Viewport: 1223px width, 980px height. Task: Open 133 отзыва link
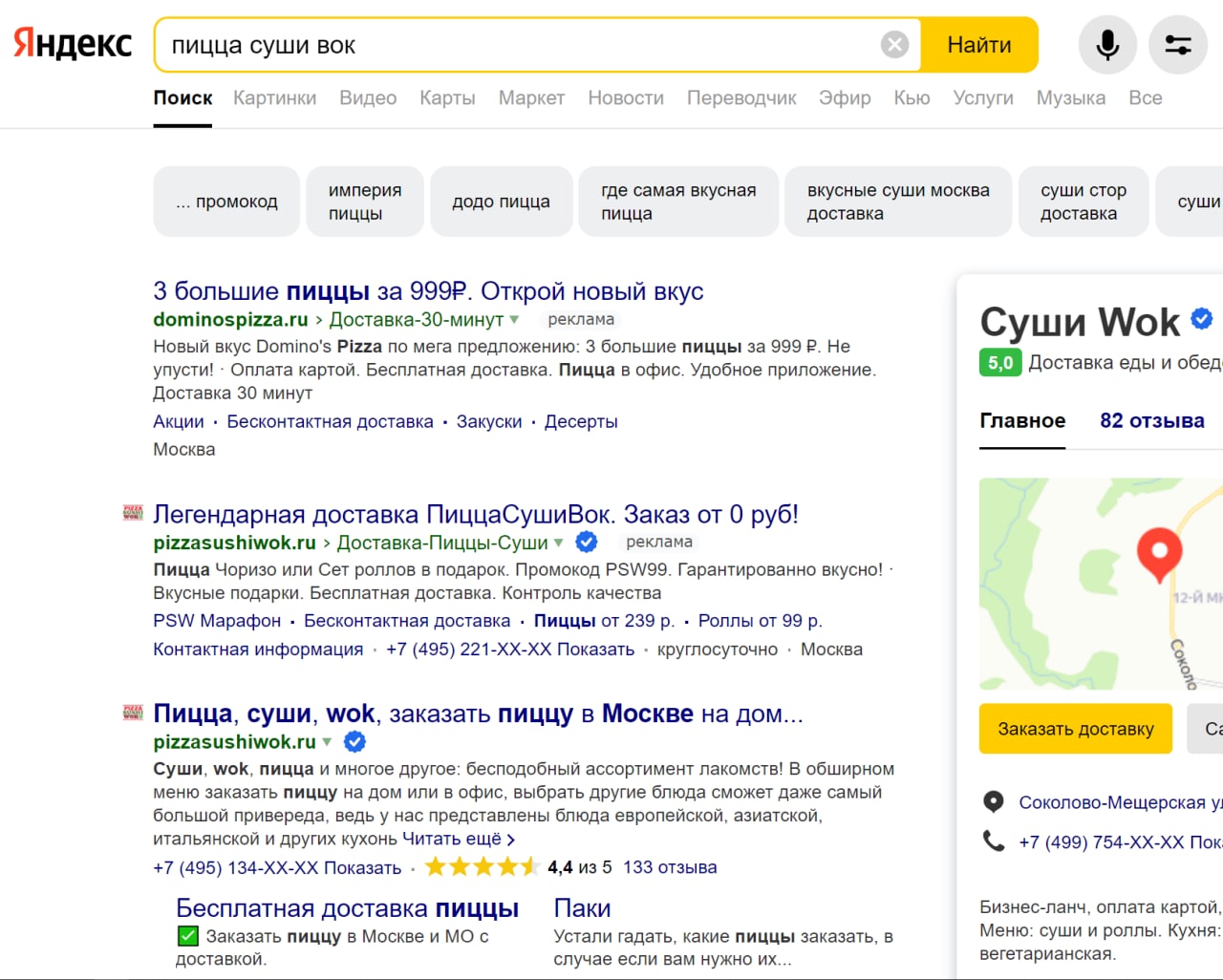click(670, 867)
